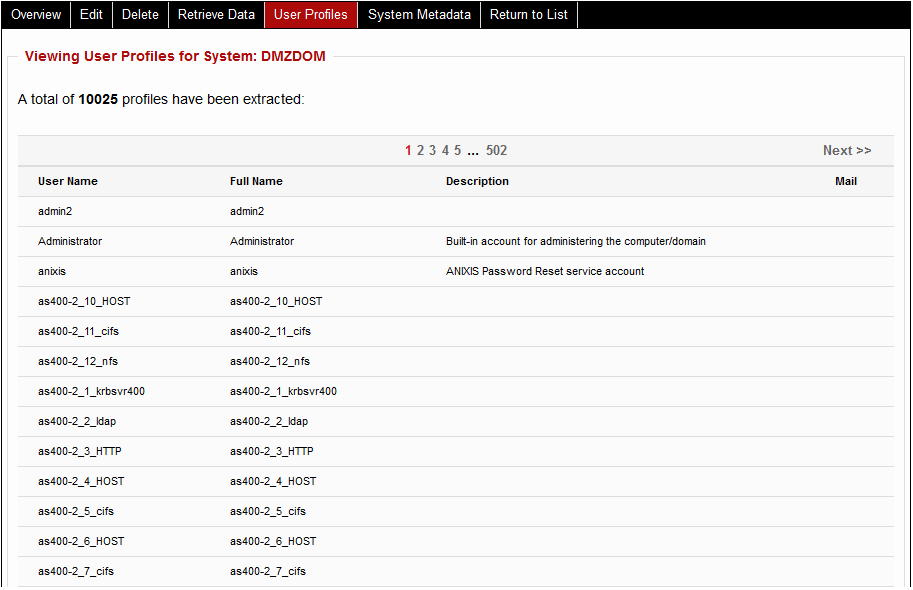Click the Description column header

pyautogui.click(x=477, y=181)
